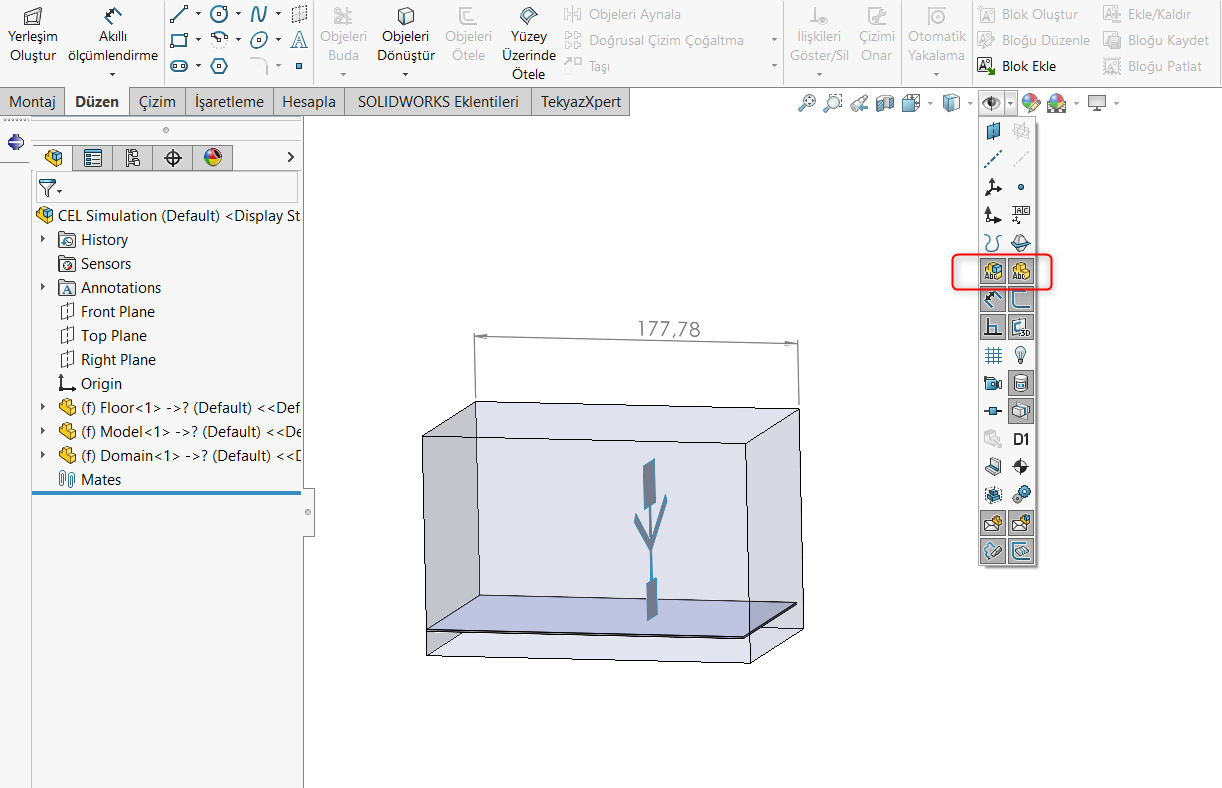The width and height of the screenshot is (1222, 788).
Task: Click Zoom to Fit icon
Action: pyautogui.click(x=807, y=103)
